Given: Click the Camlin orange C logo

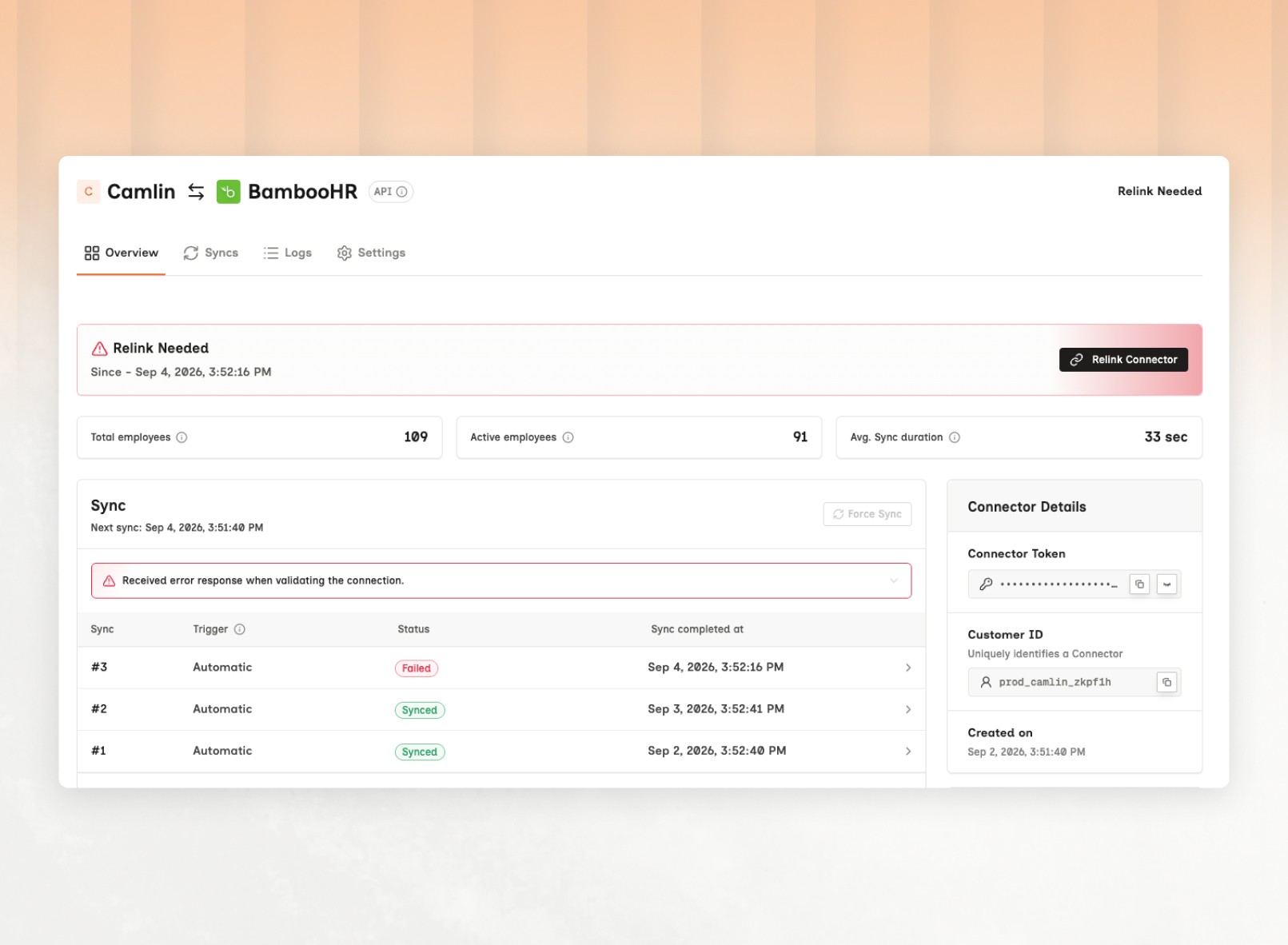Looking at the screenshot, I should click(88, 192).
